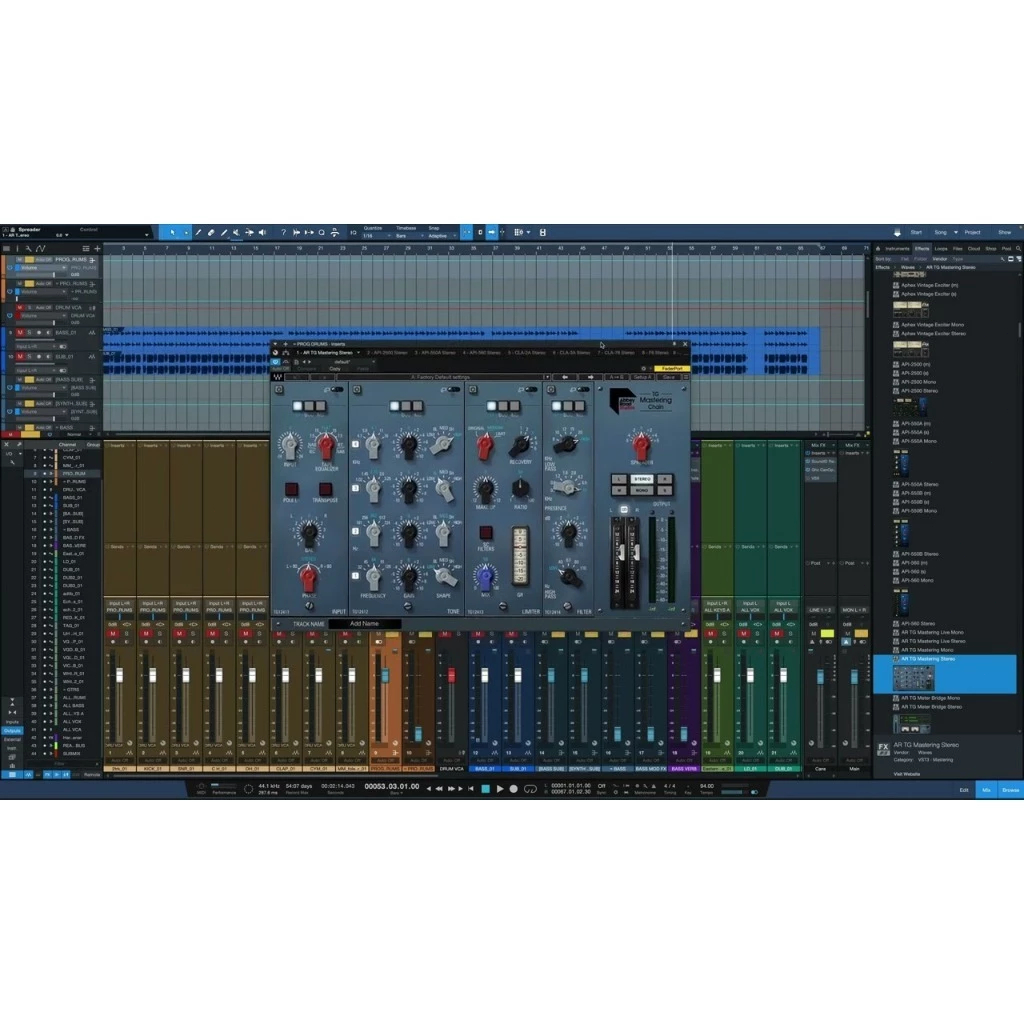Enable the Transpose button in the Input module
This screenshot has height=1024, width=1024.
click(325, 489)
